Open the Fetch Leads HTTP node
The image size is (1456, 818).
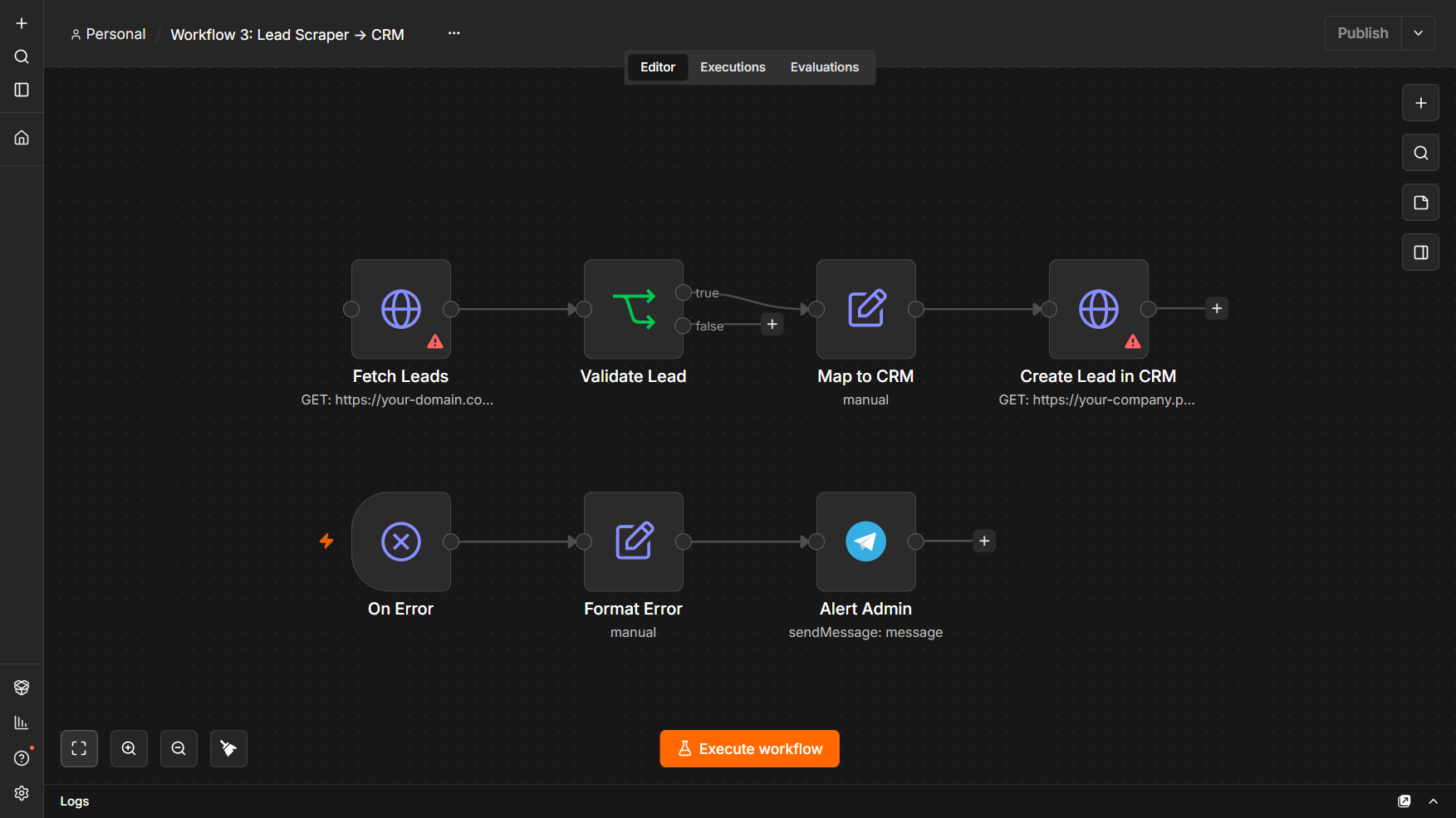tap(401, 309)
